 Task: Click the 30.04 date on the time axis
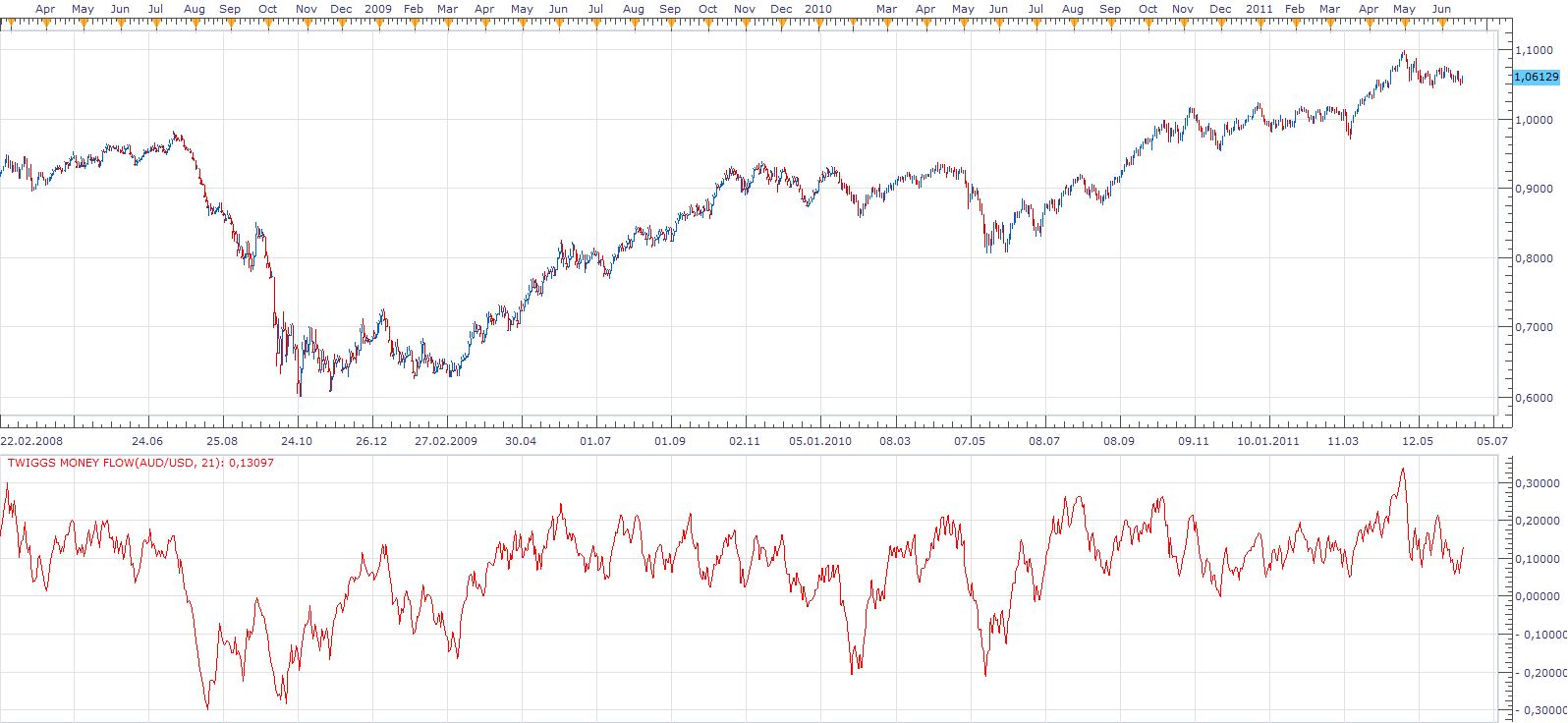click(x=521, y=441)
